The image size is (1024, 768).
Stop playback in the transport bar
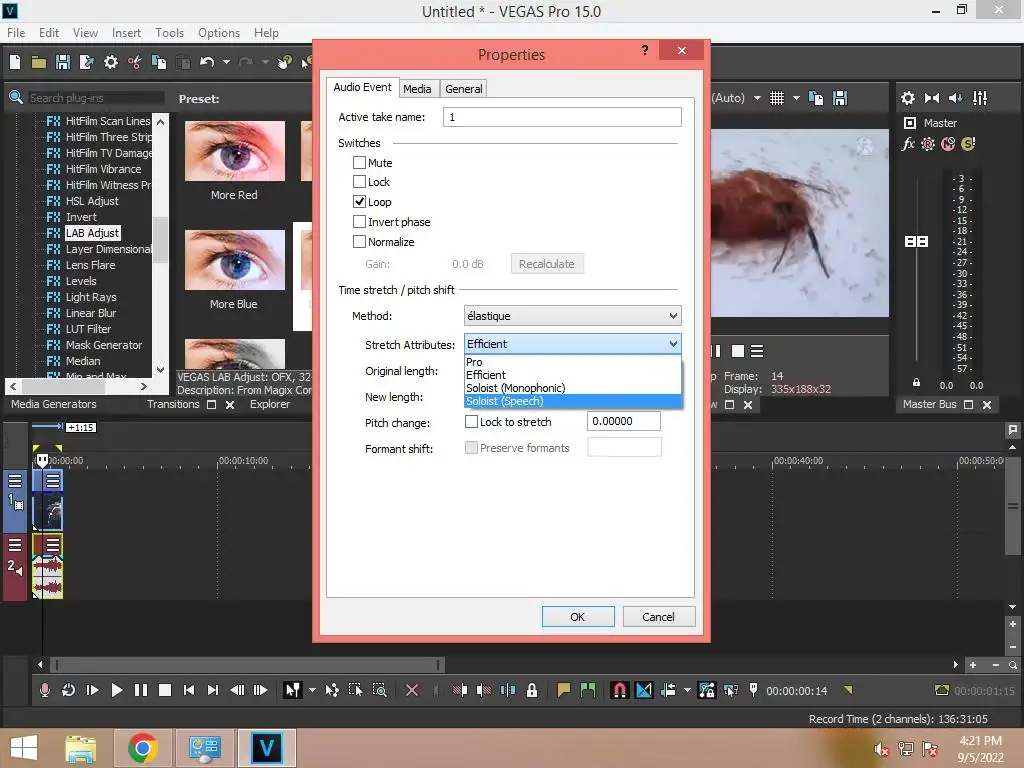tap(165, 690)
